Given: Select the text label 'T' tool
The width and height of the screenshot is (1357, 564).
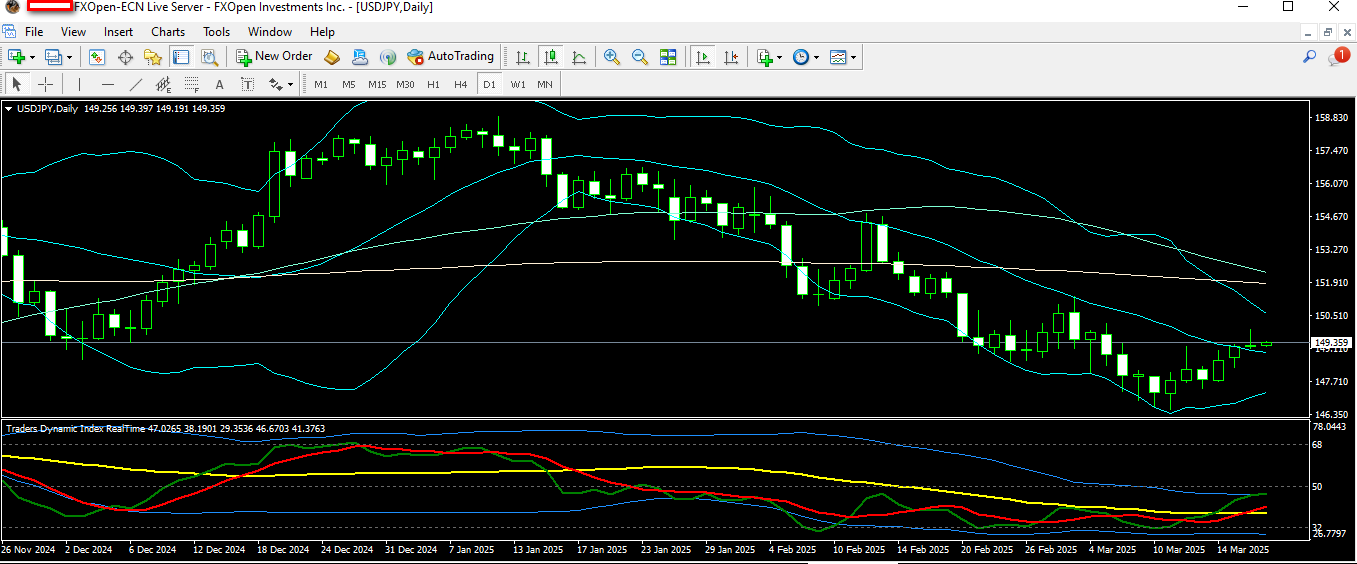Looking at the screenshot, I should 246,84.
